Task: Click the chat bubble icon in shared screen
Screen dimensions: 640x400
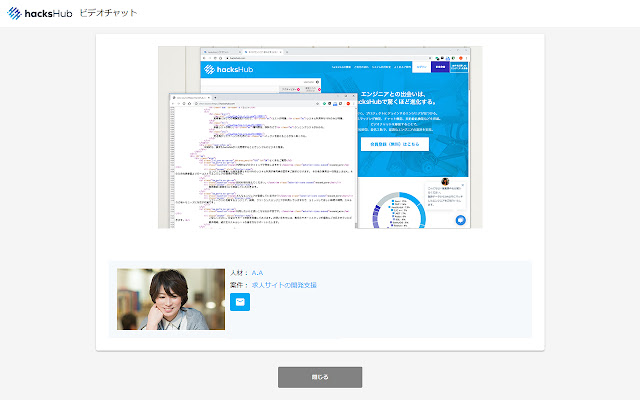Action: (x=460, y=220)
